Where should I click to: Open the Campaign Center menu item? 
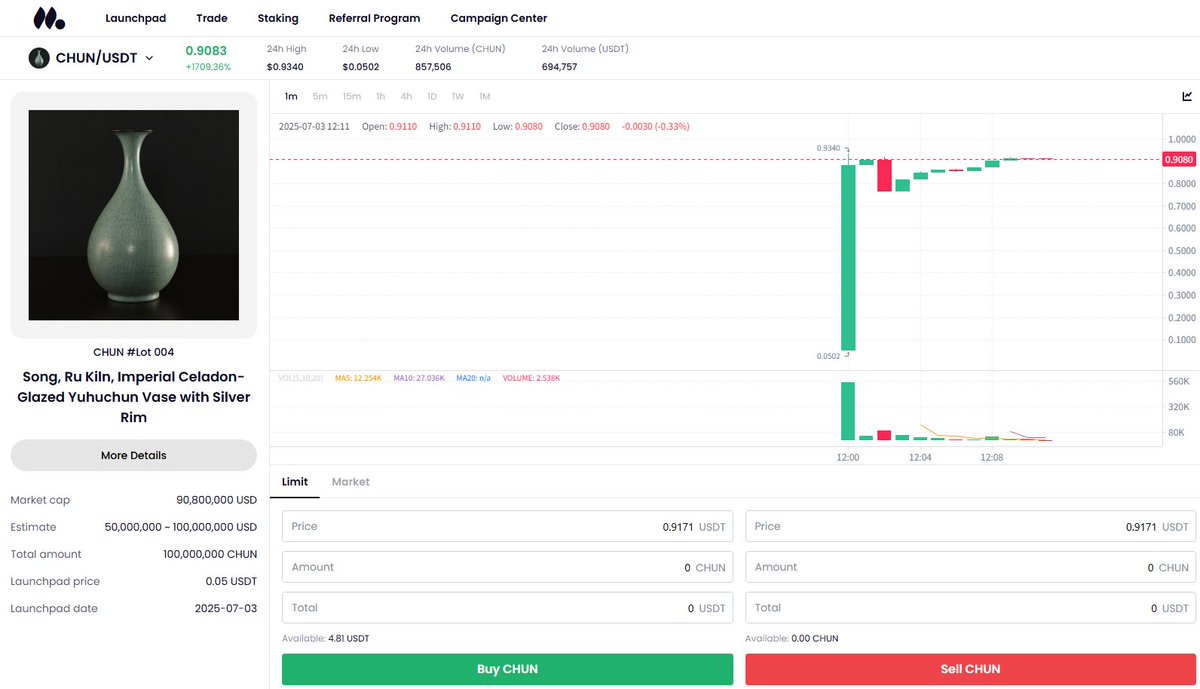tap(498, 17)
